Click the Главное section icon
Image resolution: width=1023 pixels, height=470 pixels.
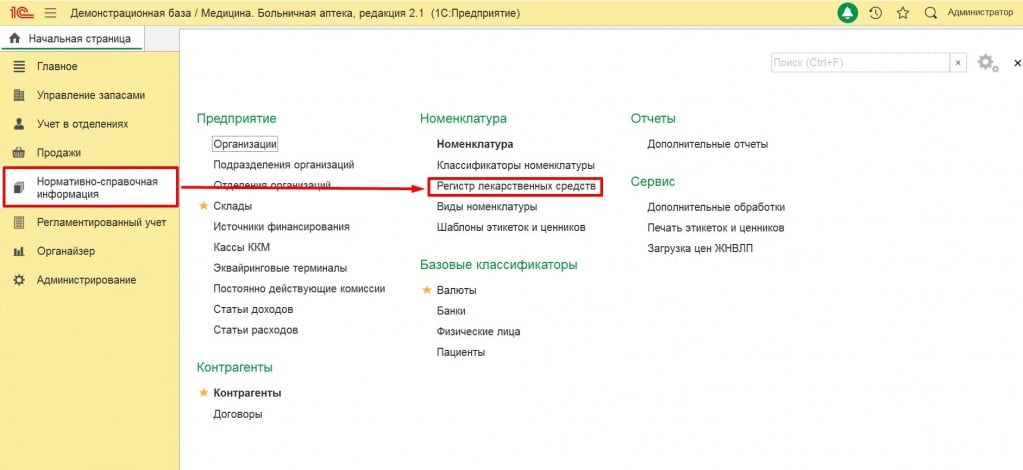19,67
